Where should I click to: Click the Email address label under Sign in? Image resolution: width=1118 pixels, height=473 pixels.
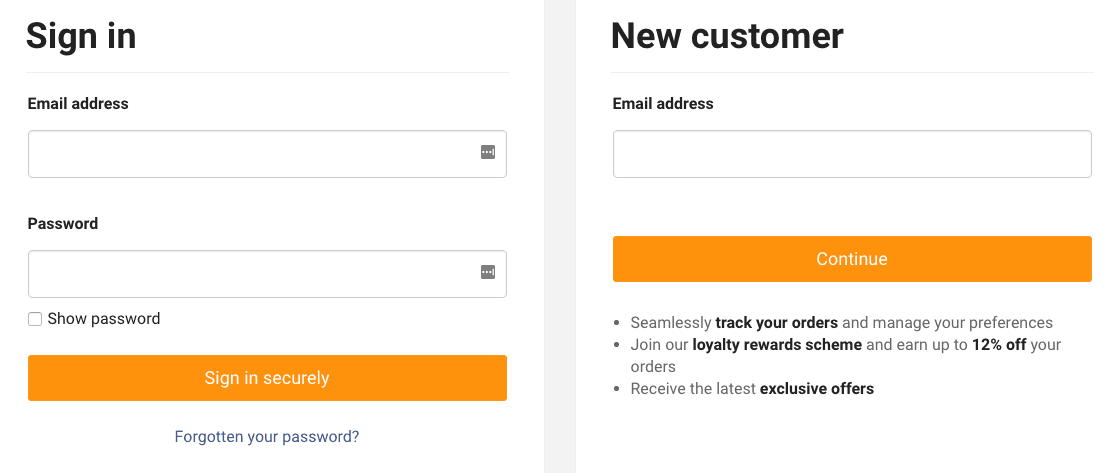[78, 104]
